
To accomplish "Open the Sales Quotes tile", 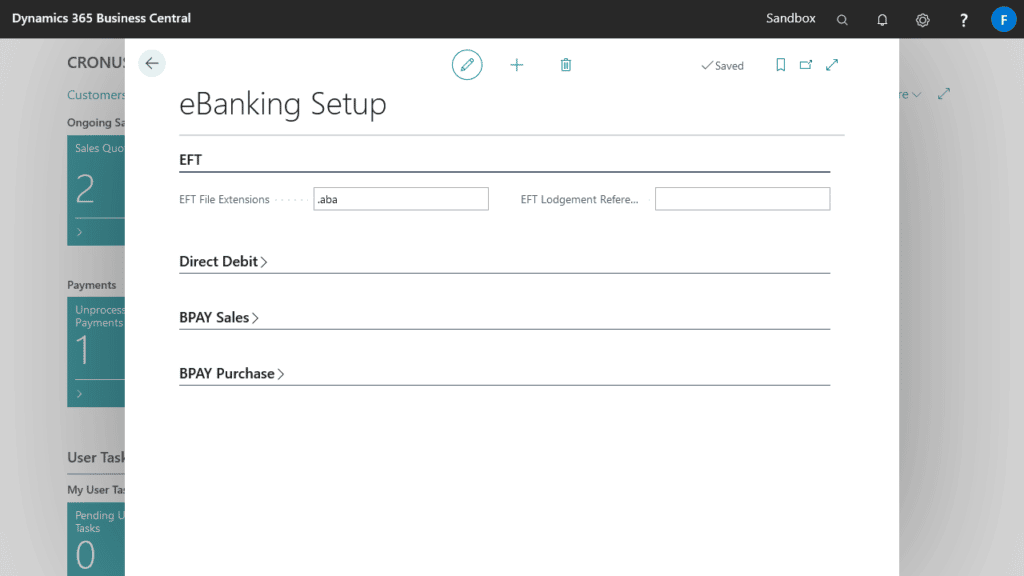I will pyautogui.click(x=96, y=190).
